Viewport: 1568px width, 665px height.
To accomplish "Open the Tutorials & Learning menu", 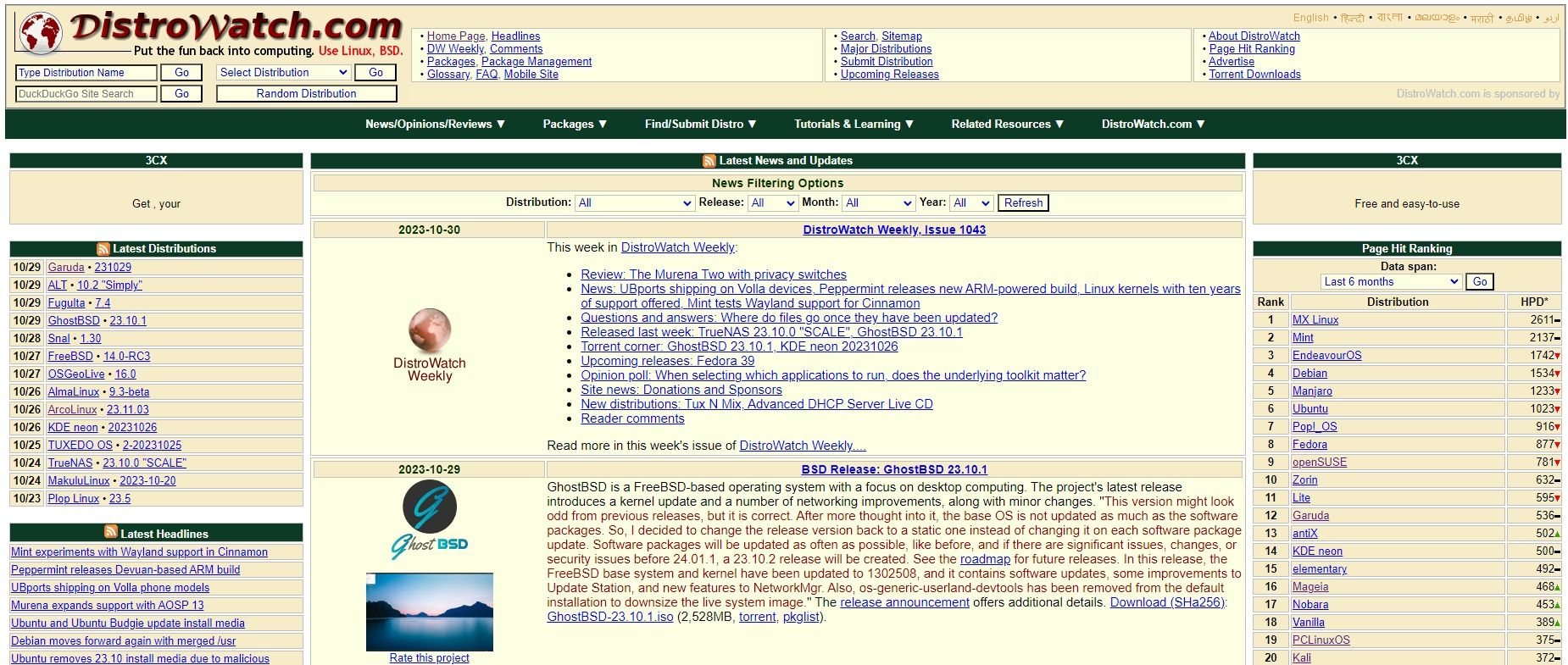I will pyautogui.click(x=854, y=125).
